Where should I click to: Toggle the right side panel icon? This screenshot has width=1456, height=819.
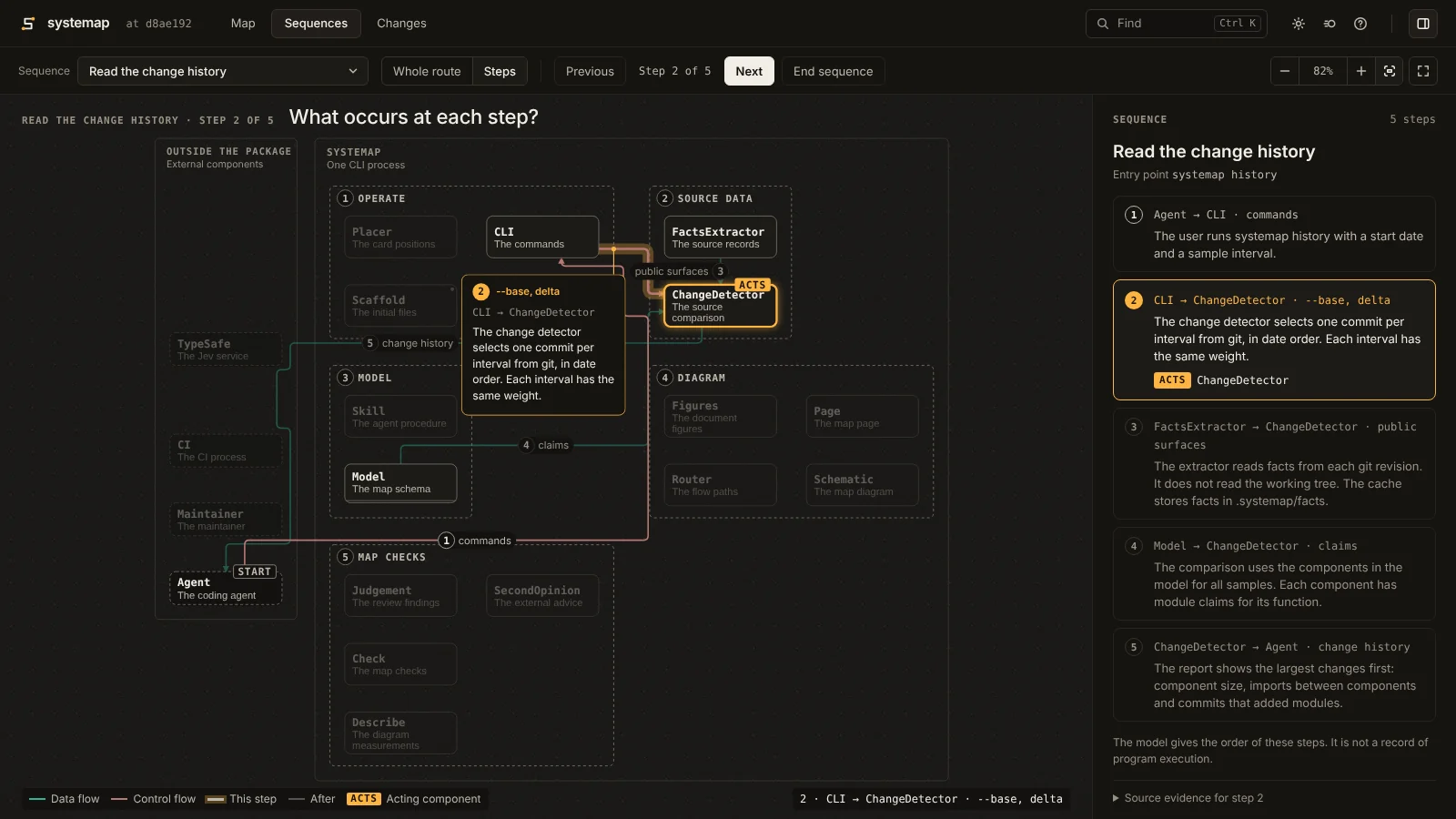point(1423,24)
